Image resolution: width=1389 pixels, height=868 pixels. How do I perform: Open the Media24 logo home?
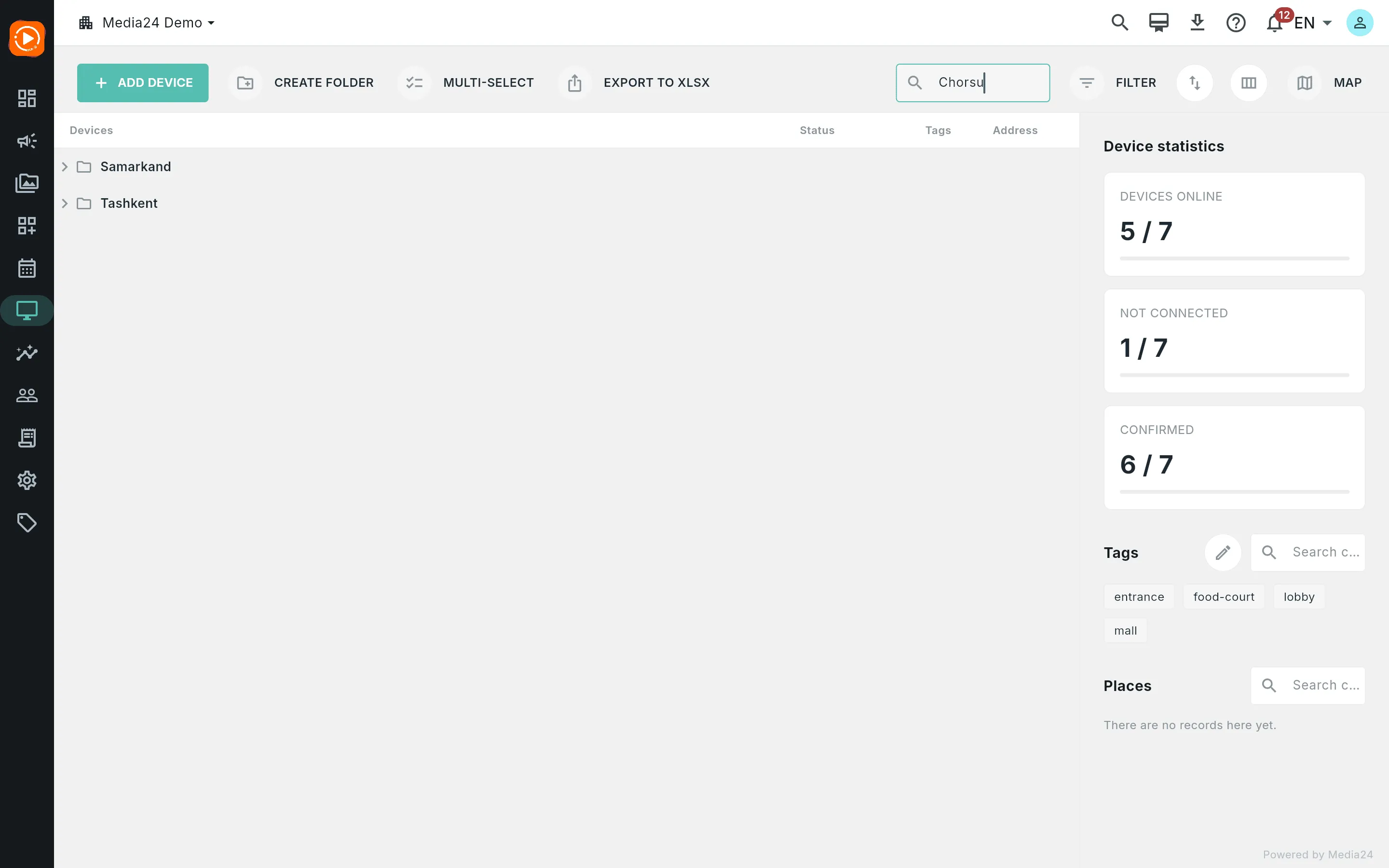[x=27, y=39]
